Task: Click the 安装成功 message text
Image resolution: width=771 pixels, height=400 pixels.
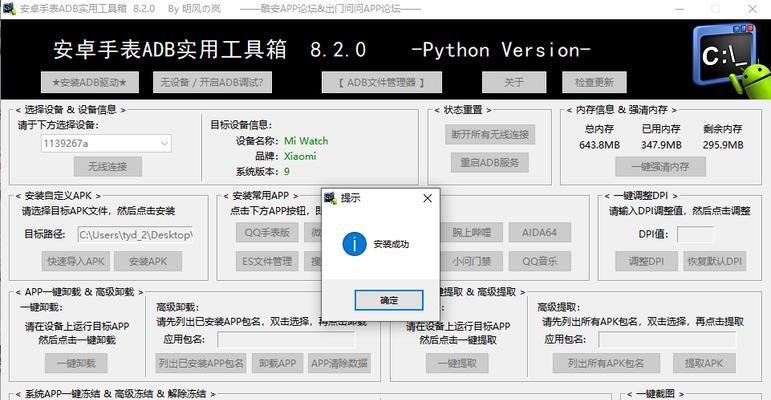Action: click(x=391, y=244)
